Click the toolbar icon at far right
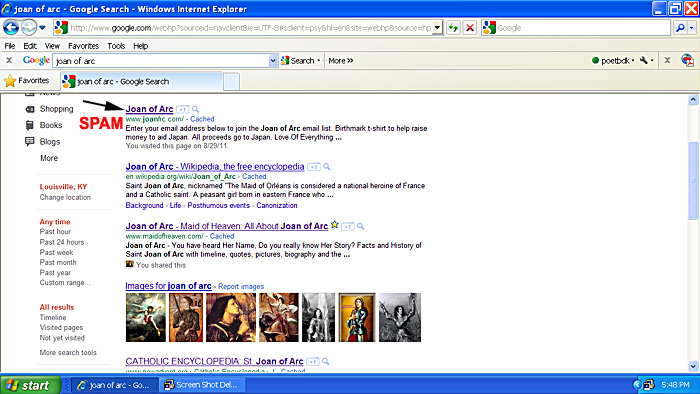Viewport: 700px width, 394px height. click(688, 60)
